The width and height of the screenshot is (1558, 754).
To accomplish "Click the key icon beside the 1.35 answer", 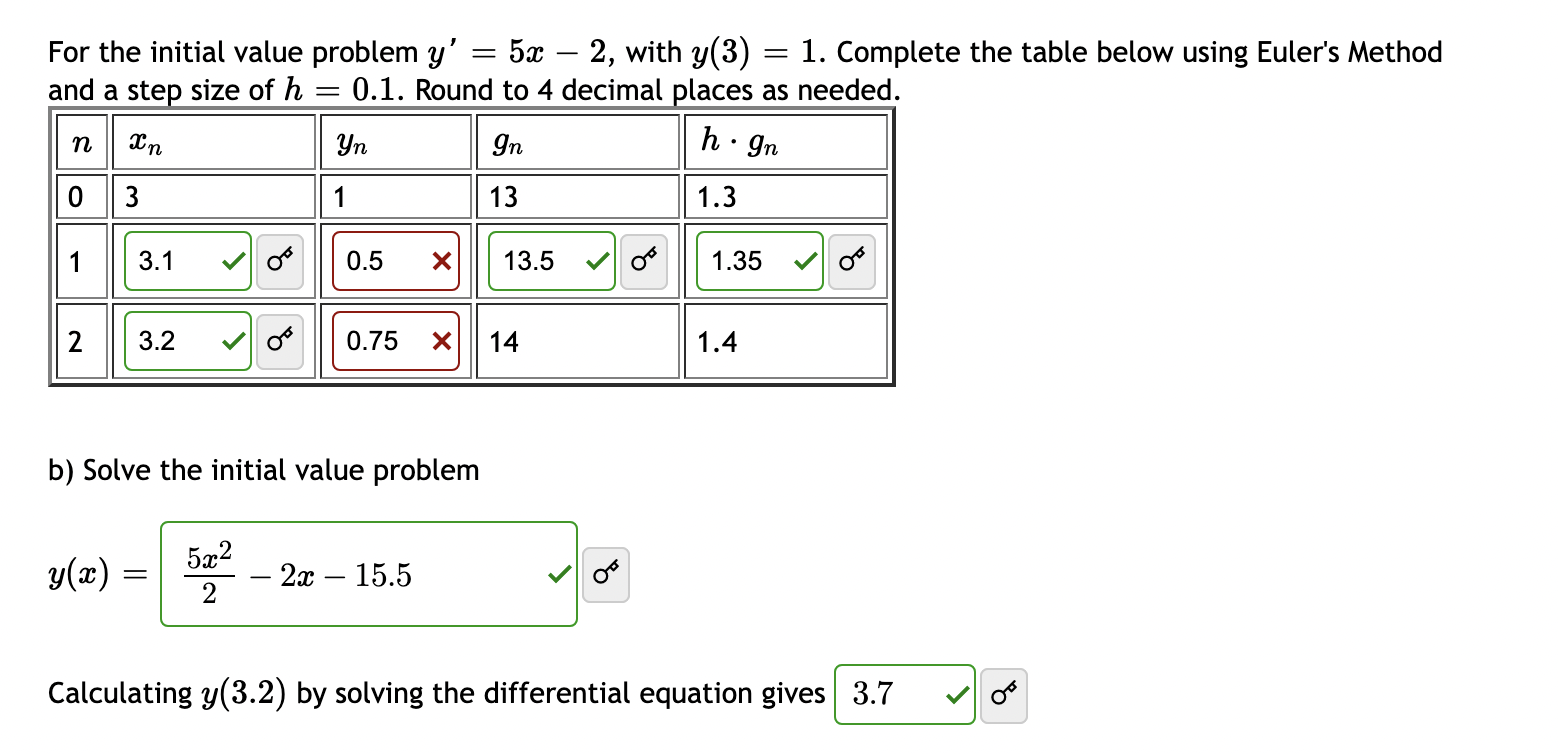I will [x=851, y=260].
